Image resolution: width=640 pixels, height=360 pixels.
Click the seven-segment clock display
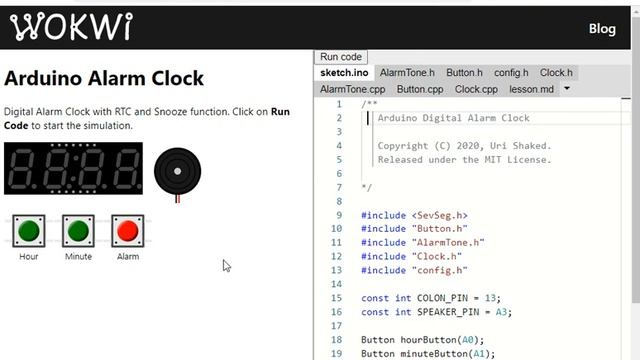click(x=73, y=168)
